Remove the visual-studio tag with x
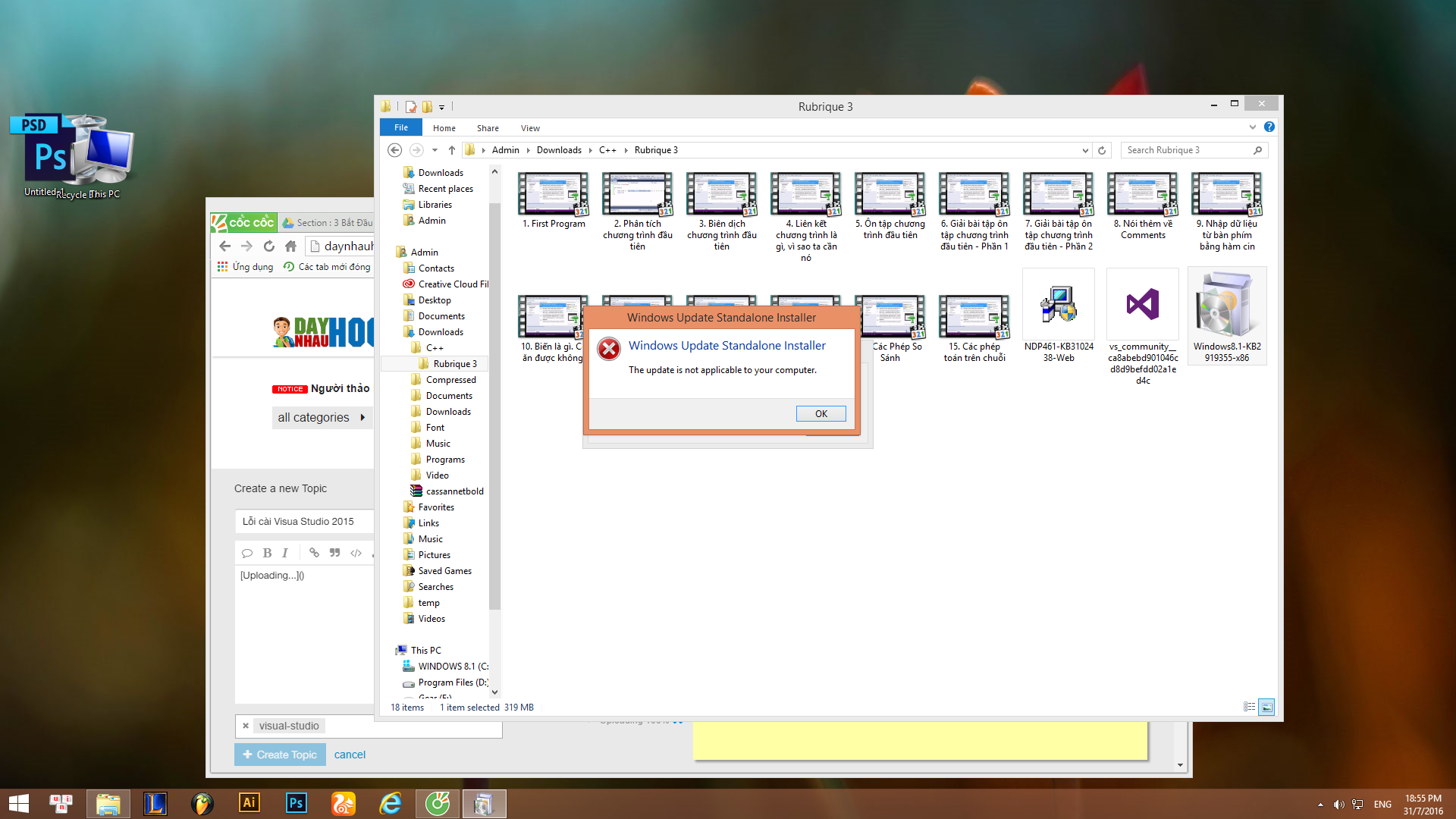Image resolution: width=1456 pixels, height=819 pixels. pos(246,726)
